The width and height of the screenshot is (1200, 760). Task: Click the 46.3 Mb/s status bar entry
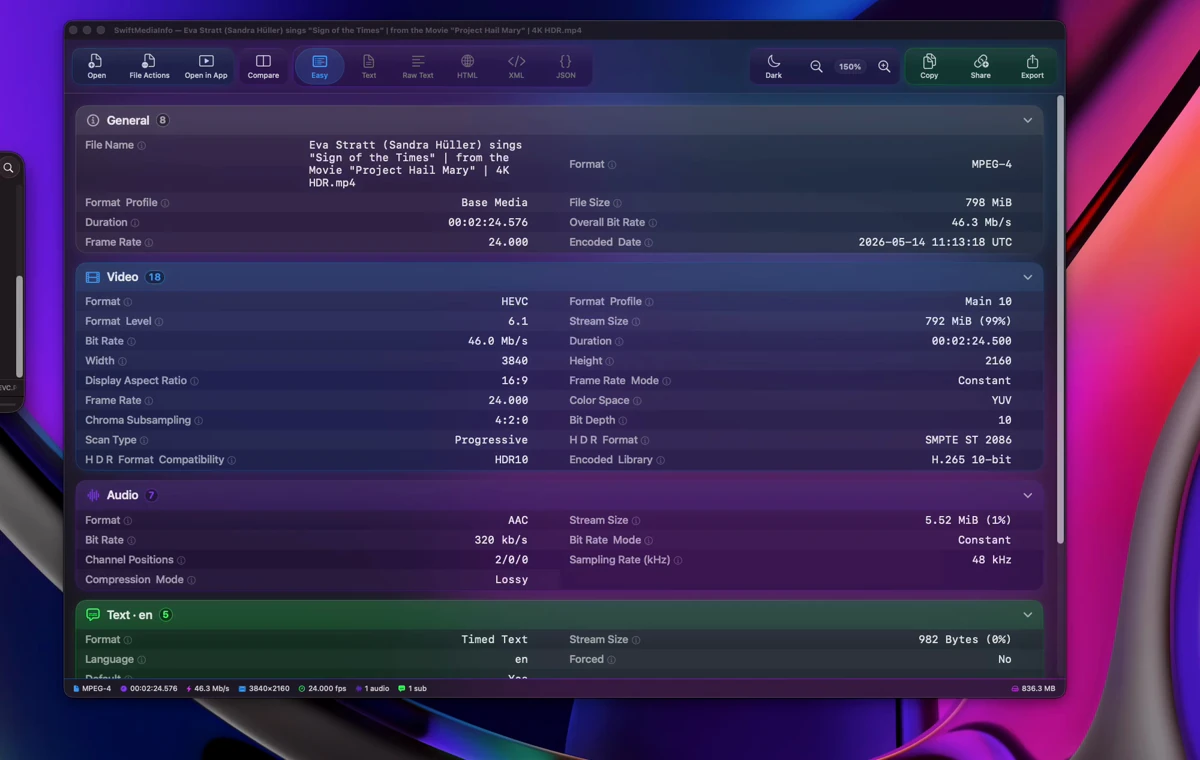click(207, 689)
